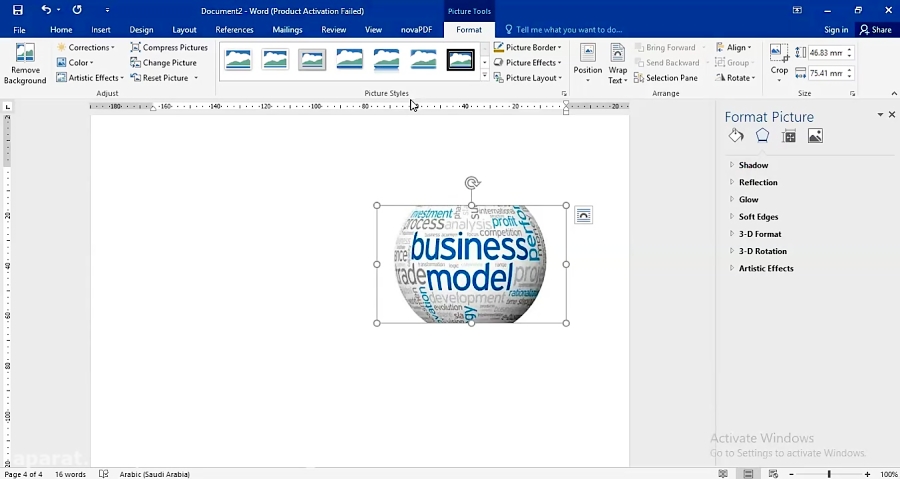Open Corrections dropdown
Screen dimensions: 900x479
86,47
